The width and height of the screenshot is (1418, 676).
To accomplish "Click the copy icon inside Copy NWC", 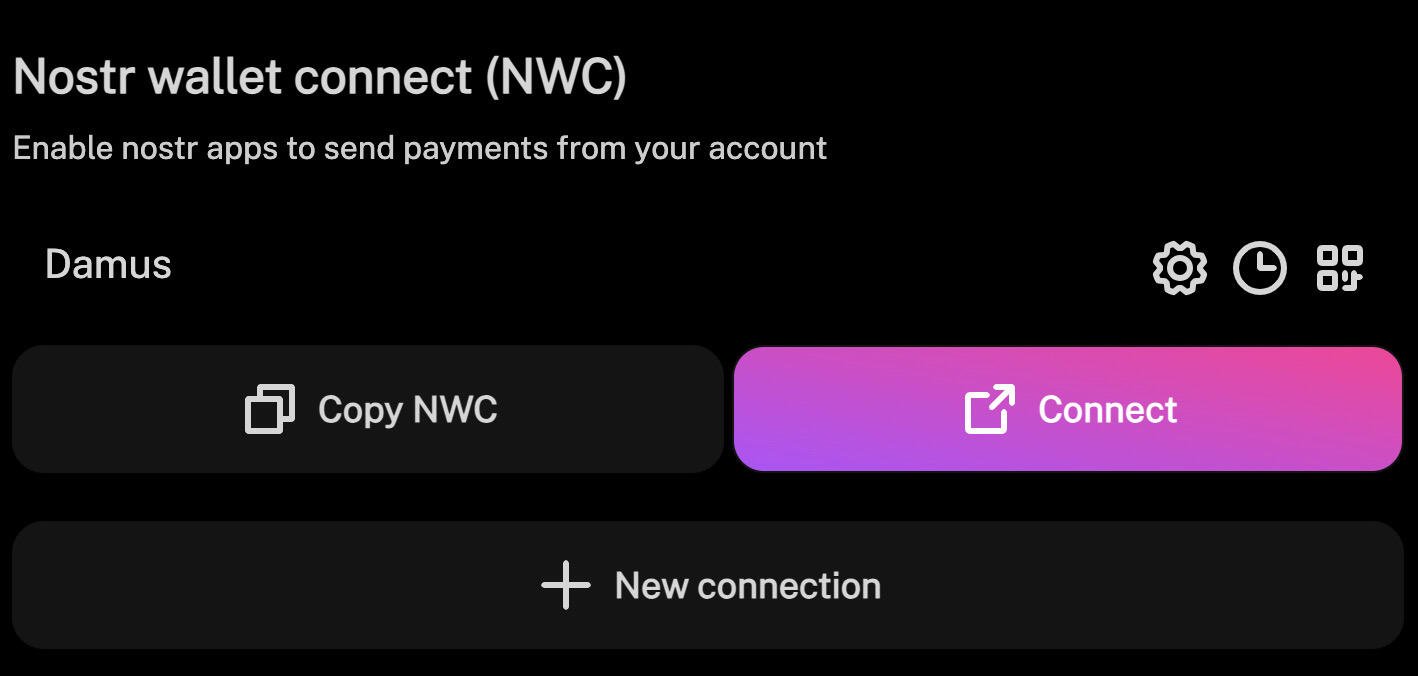I will point(270,409).
